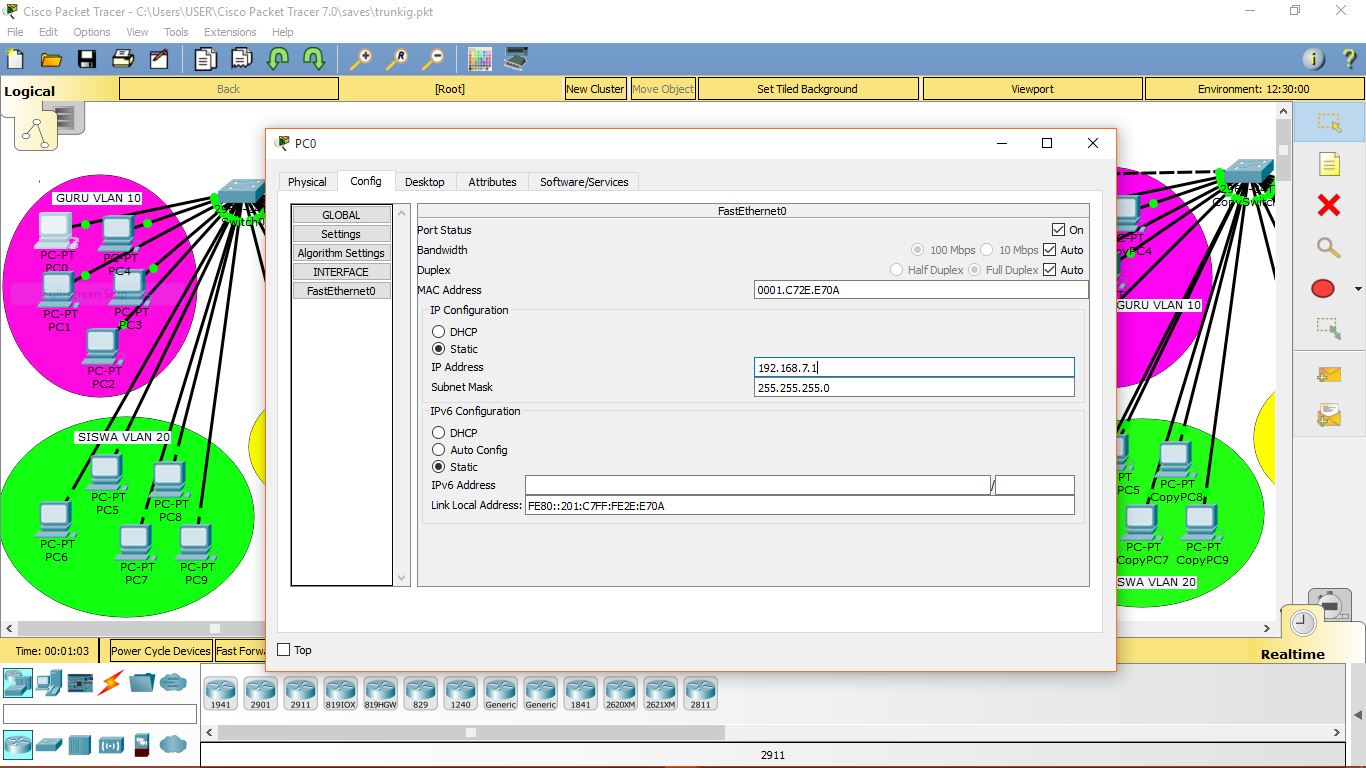
Task: Click the Undo arrow on toolbar
Action: pyautogui.click(x=277, y=59)
